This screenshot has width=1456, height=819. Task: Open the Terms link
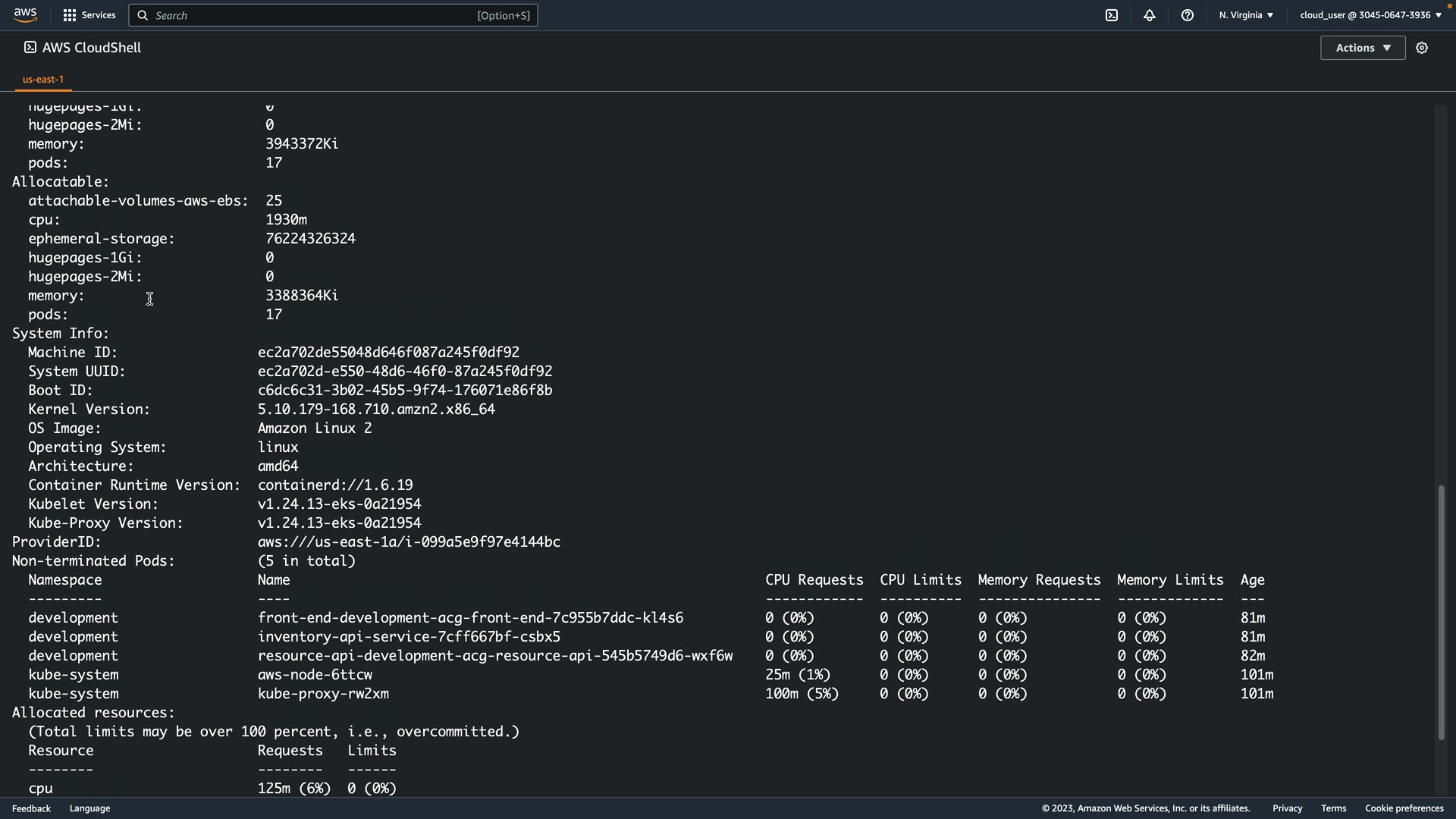coord(1333,808)
